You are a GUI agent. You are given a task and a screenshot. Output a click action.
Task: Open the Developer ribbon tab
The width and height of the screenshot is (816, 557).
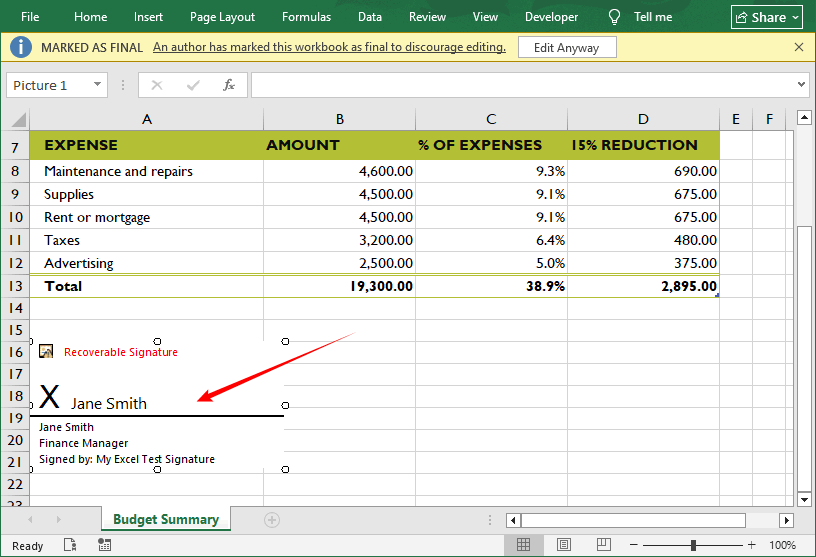click(551, 17)
